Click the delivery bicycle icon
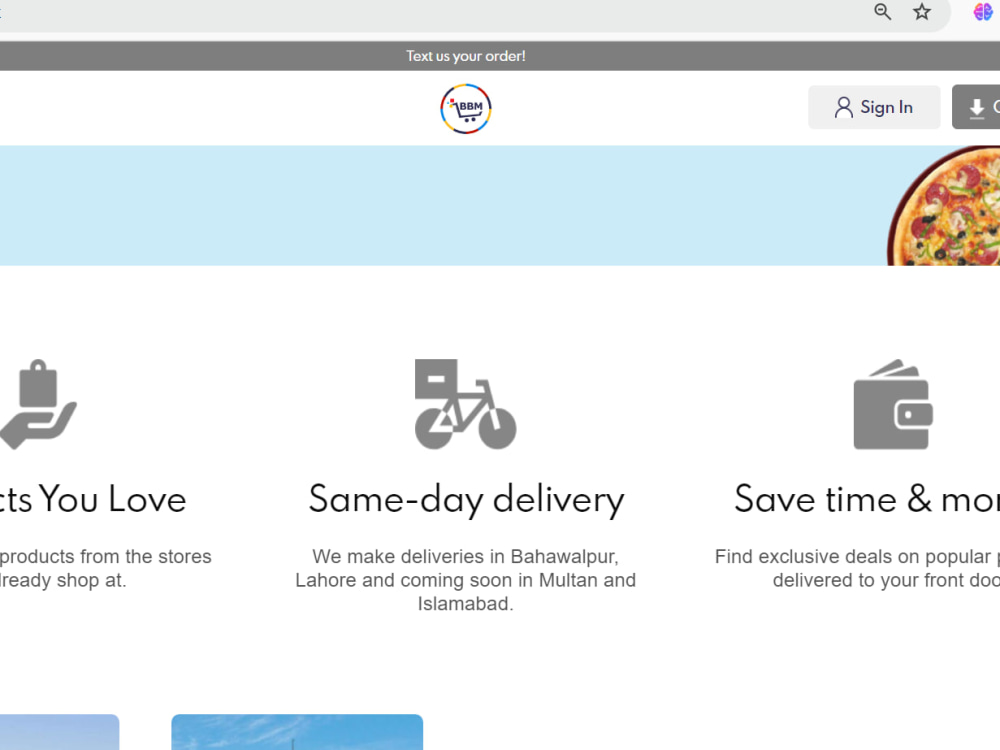 click(x=466, y=404)
